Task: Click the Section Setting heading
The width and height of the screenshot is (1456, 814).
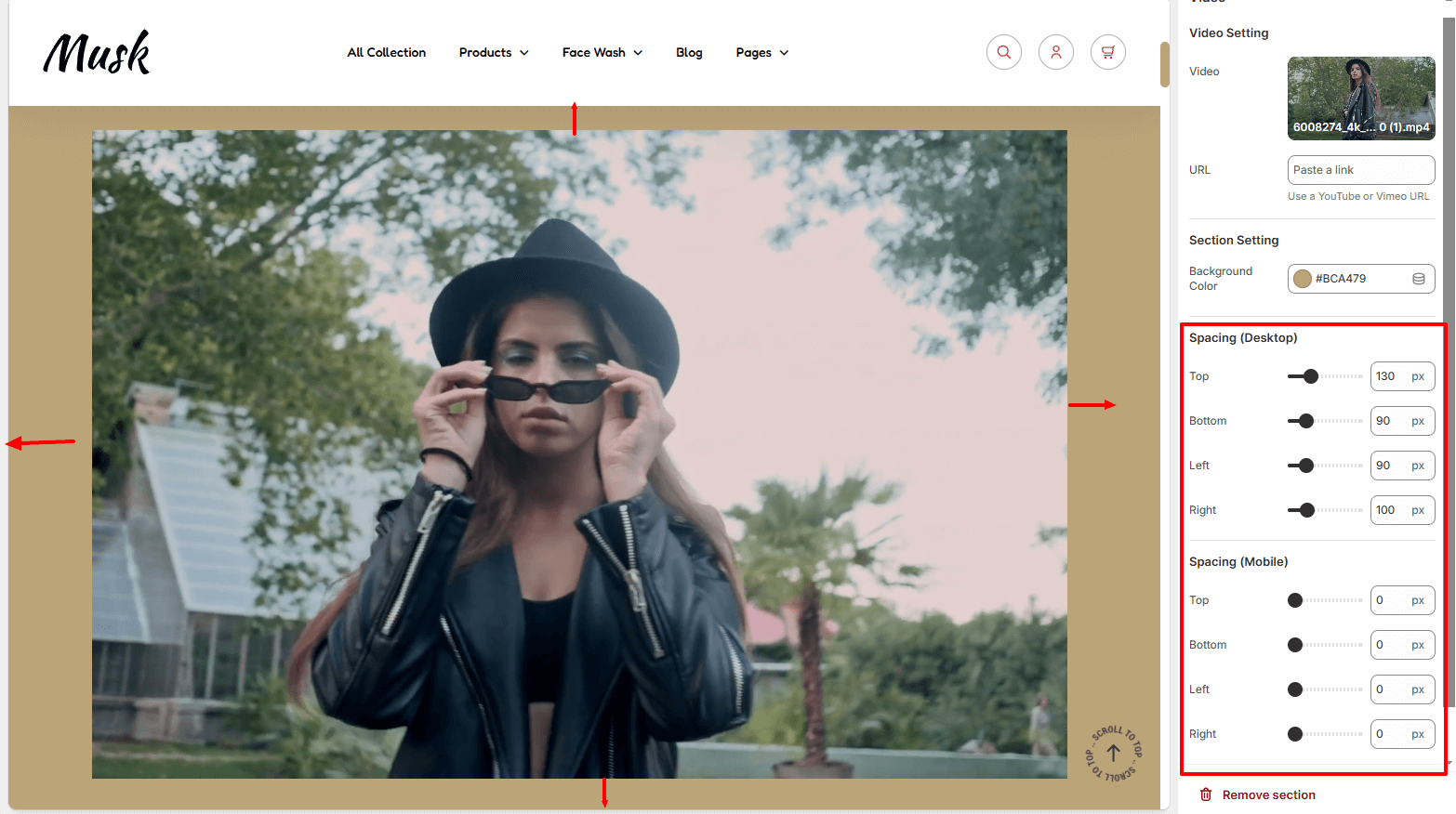Action: point(1234,240)
